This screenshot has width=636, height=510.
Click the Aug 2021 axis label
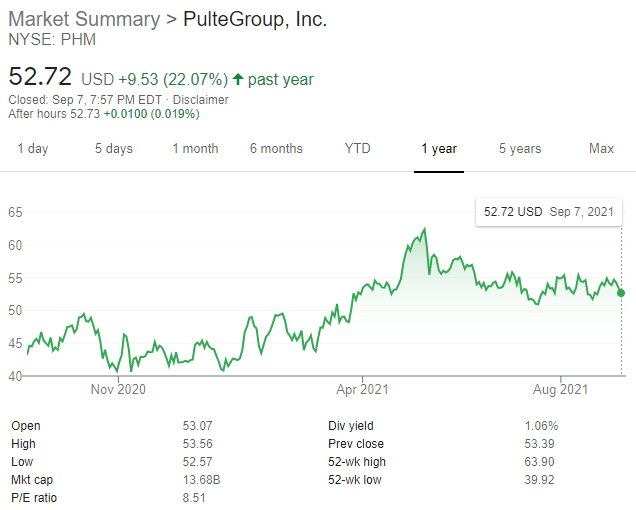pos(560,389)
